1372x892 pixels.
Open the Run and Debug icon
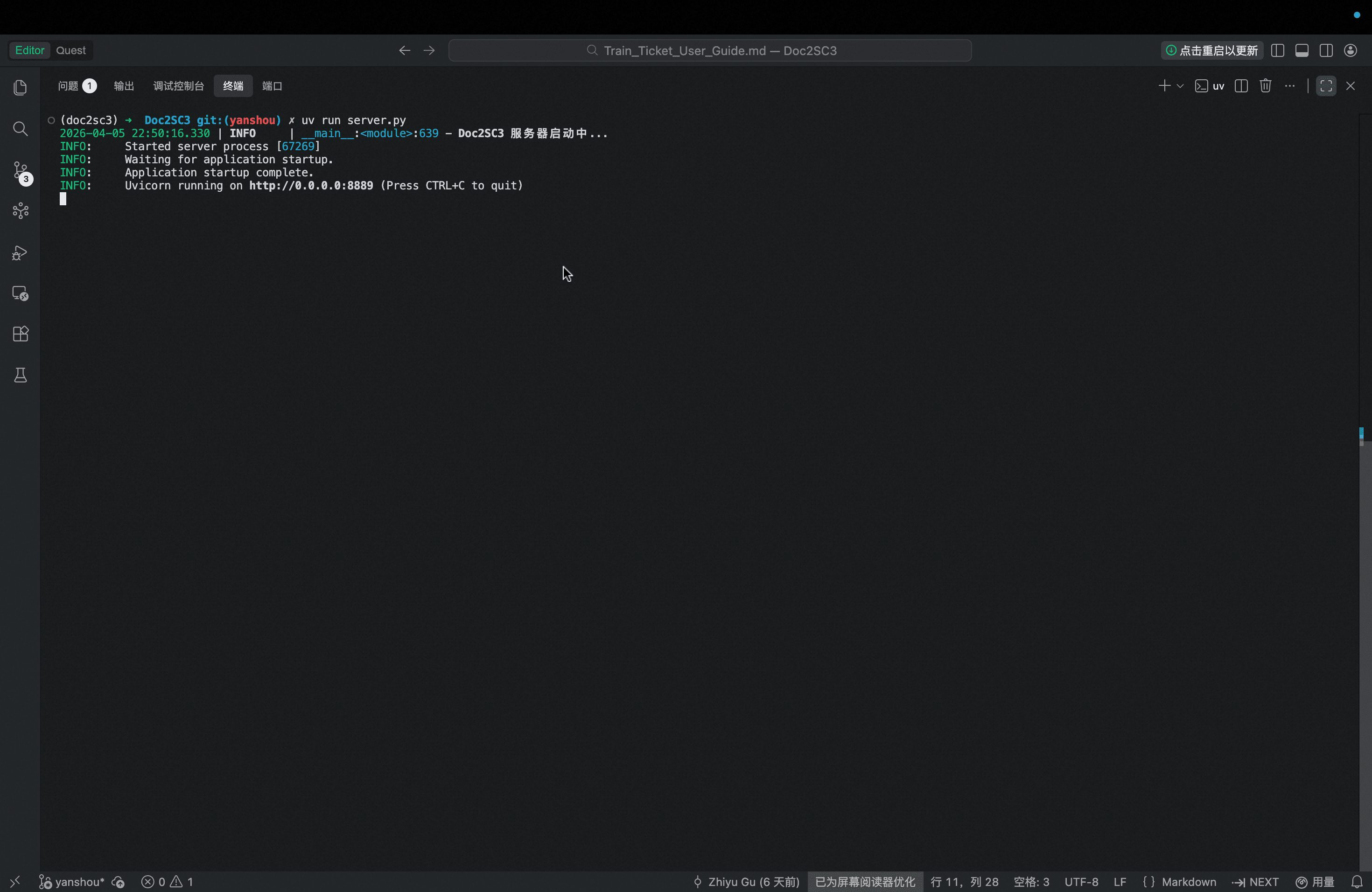[20, 253]
